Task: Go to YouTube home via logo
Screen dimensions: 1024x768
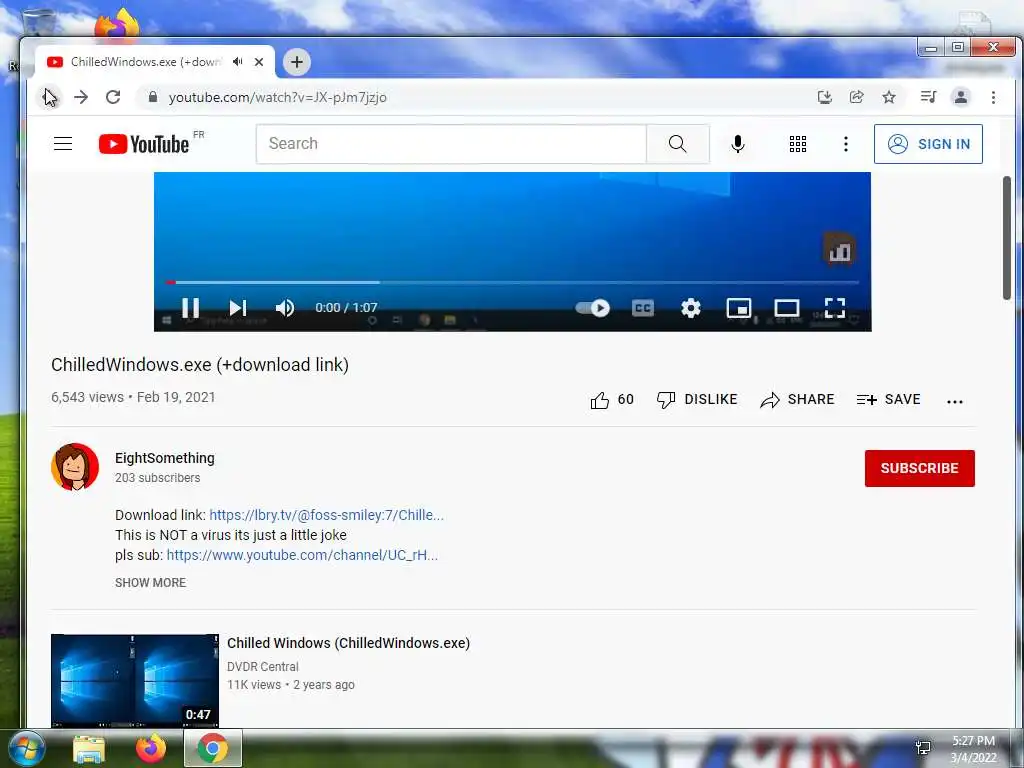Action: click(x=144, y=144)
